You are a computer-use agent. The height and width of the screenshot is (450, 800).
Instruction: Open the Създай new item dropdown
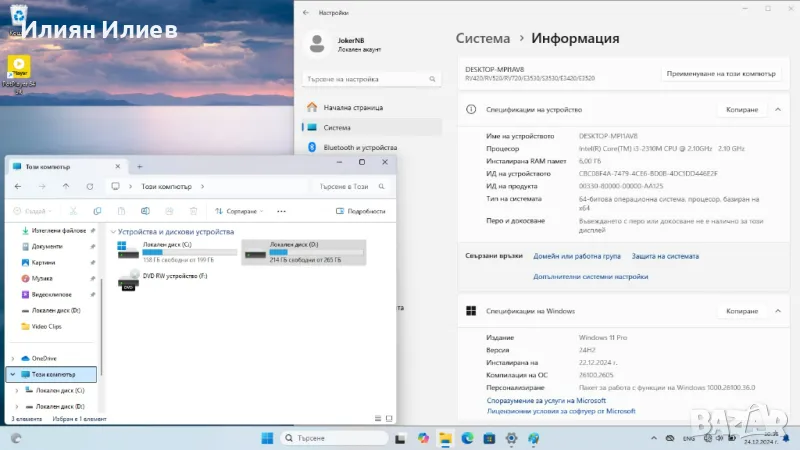[33, 211]
